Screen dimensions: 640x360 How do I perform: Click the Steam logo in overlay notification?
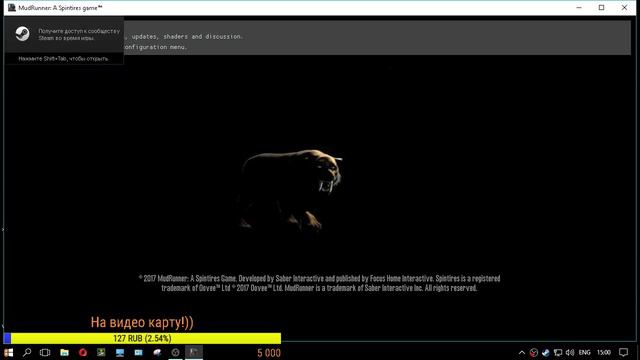tap(22, 33)
